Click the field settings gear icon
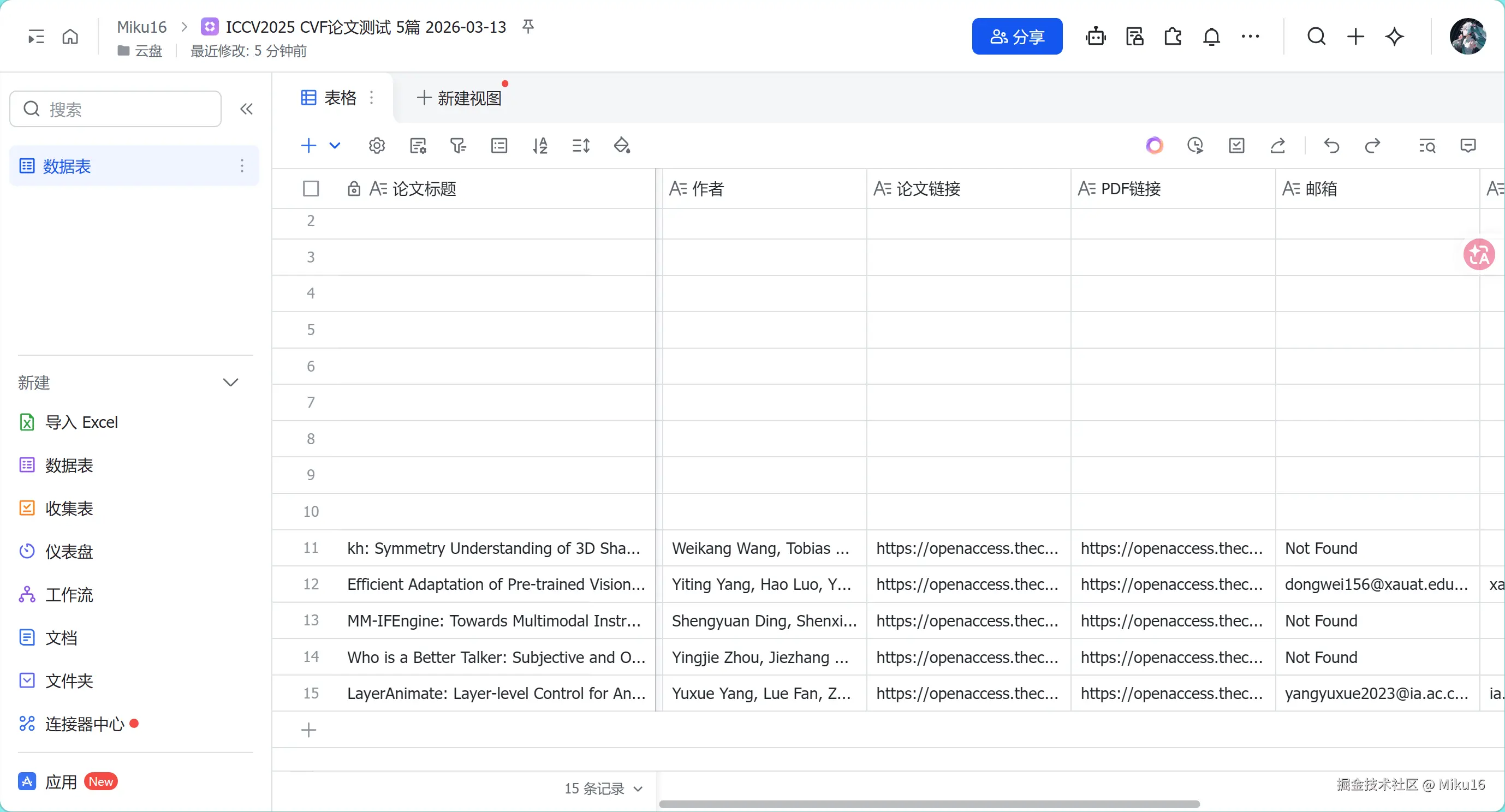This screenshot has width=1505, height=812. coord(377,146)
